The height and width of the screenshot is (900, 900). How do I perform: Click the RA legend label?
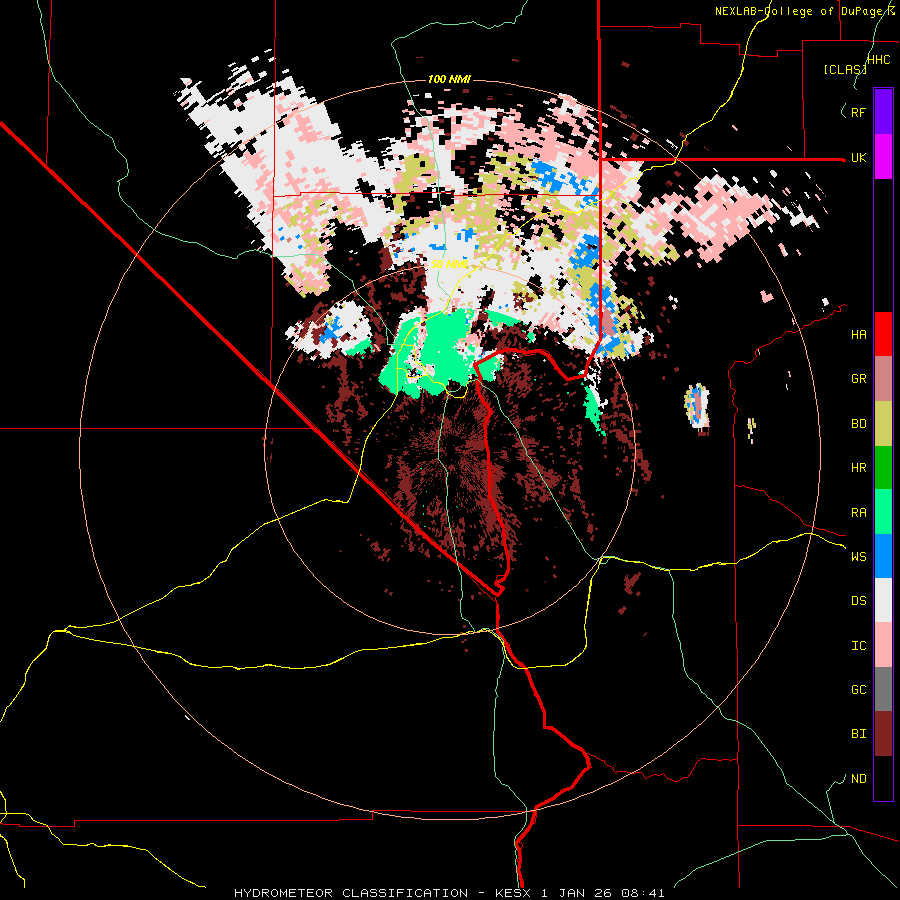click(x=858, y=513)
